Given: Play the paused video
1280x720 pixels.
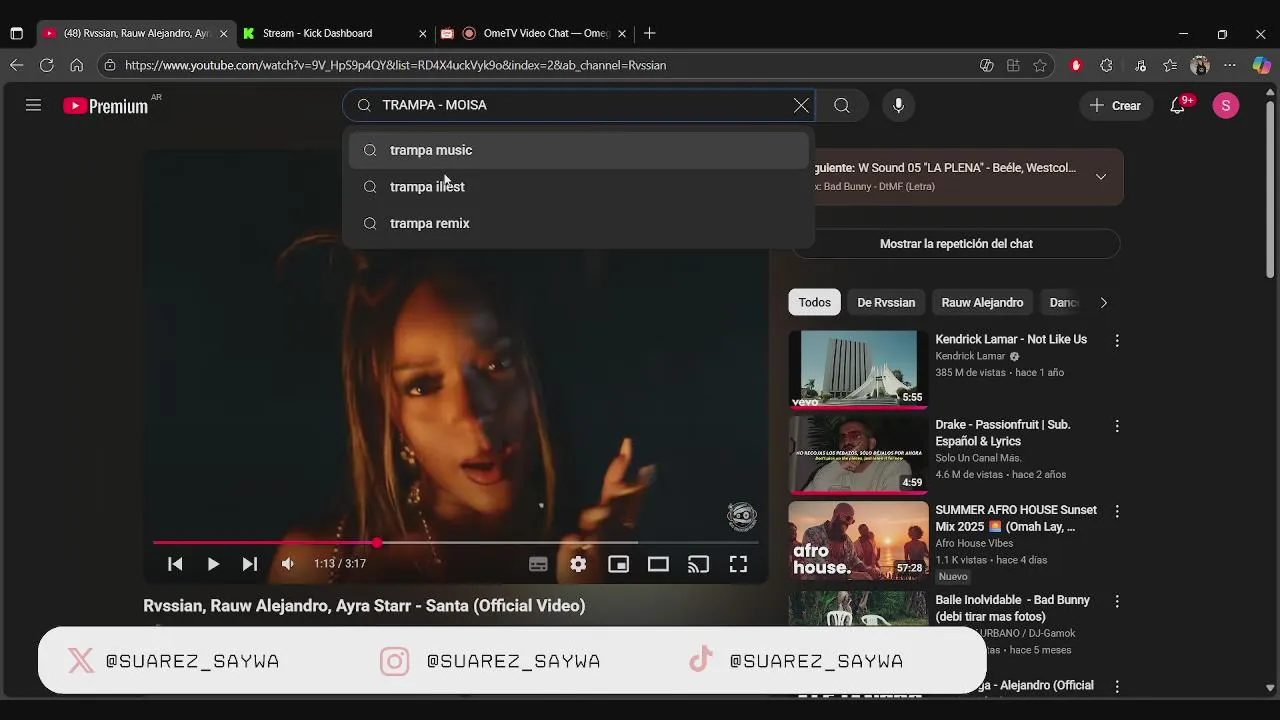Looking at the screenshot, I should pos(213,564).
